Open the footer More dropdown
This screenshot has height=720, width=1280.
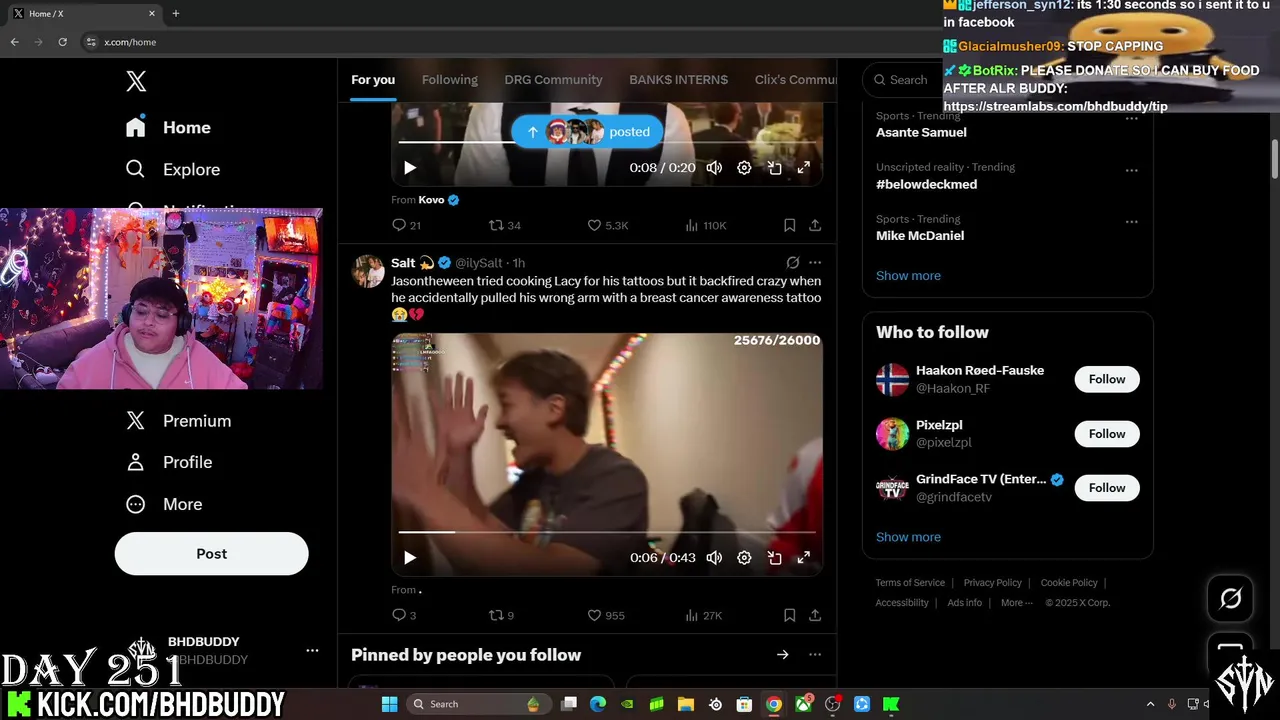click(x=1017, y=603)
